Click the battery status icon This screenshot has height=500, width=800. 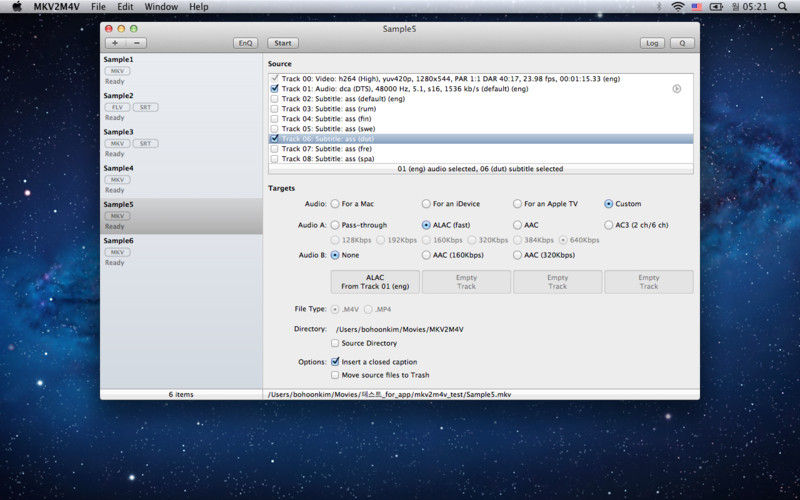[716, 7]
